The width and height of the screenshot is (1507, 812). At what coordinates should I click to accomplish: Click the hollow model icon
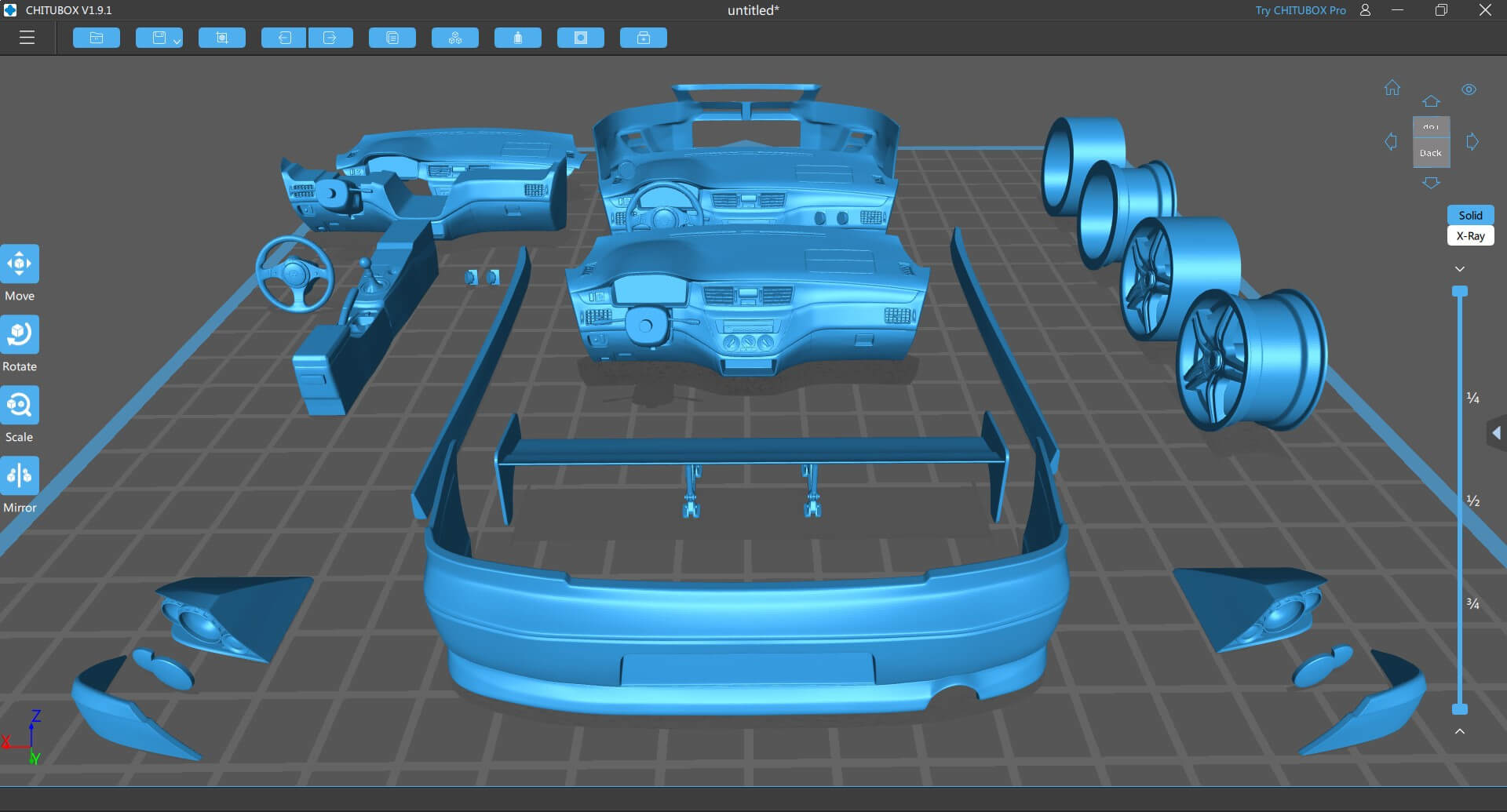(x=518, y=38)
